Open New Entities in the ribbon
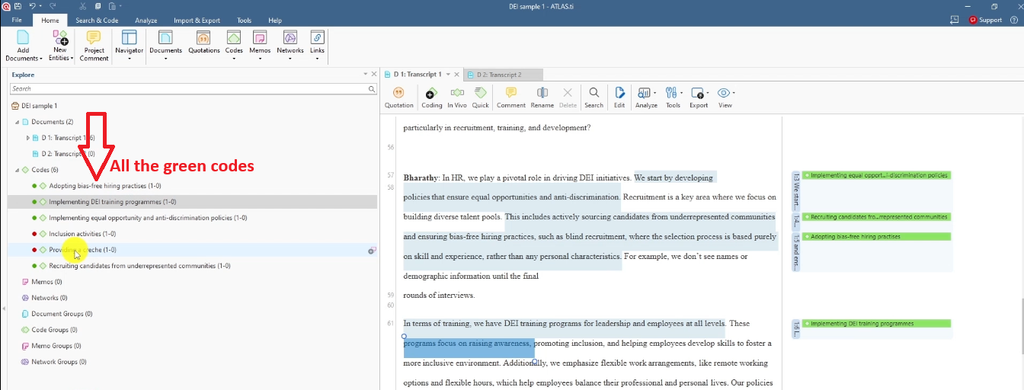Viewport: 1024px width, 390px height. (x=60, y=45)
